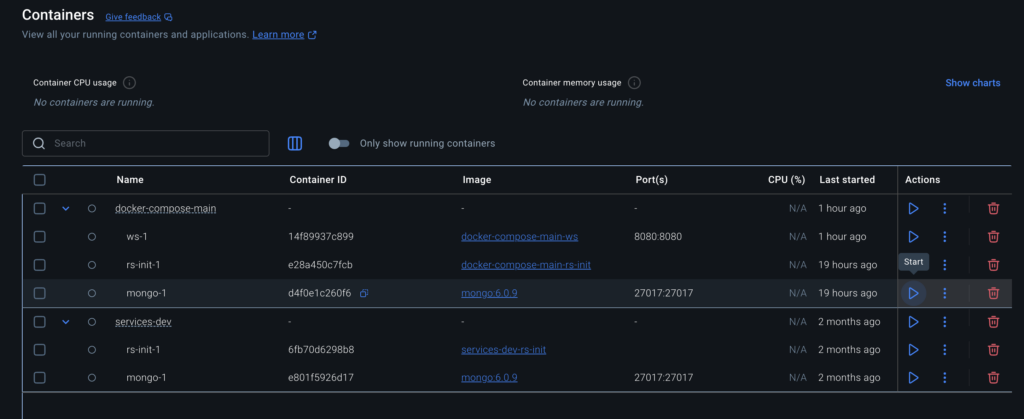
Task: Open the docker-compose-main-ws image link
Action: click(519, 237)
